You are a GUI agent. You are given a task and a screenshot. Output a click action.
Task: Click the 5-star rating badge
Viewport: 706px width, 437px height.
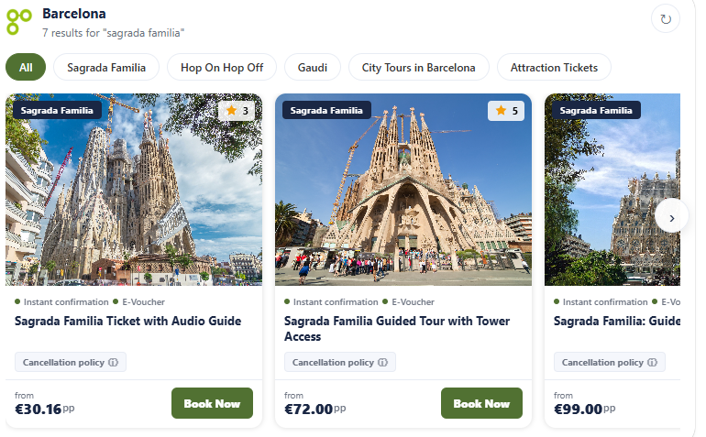click(x=506, y=111)
